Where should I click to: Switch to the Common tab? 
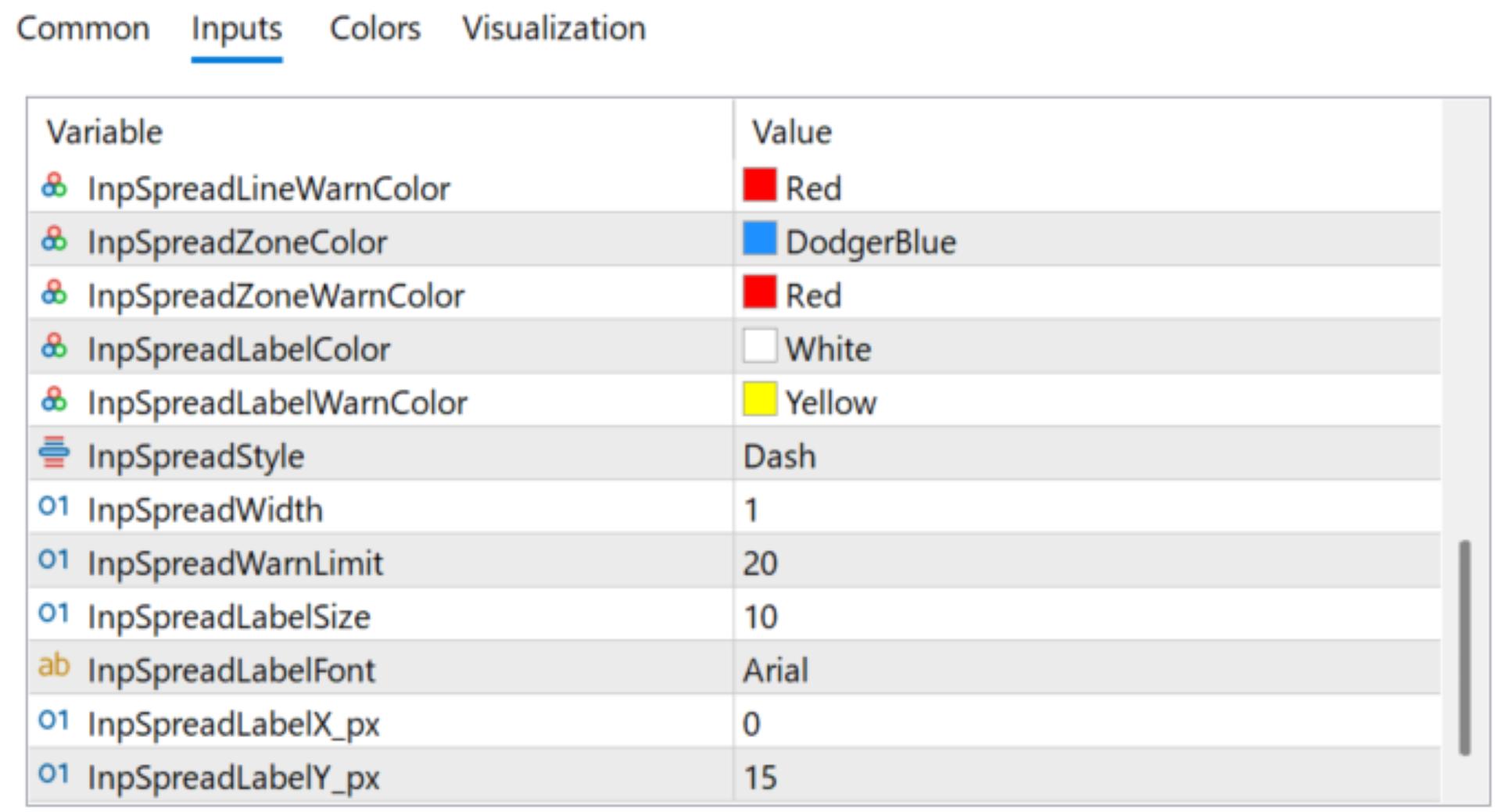point(83,29)
